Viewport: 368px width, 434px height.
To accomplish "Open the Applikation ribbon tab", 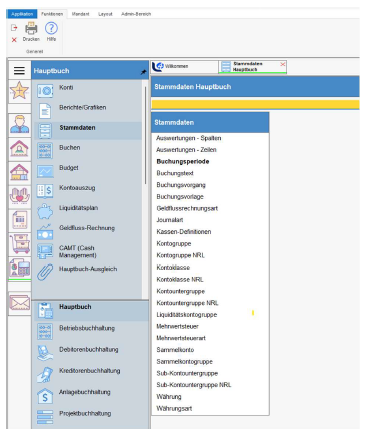I will 22,14.
